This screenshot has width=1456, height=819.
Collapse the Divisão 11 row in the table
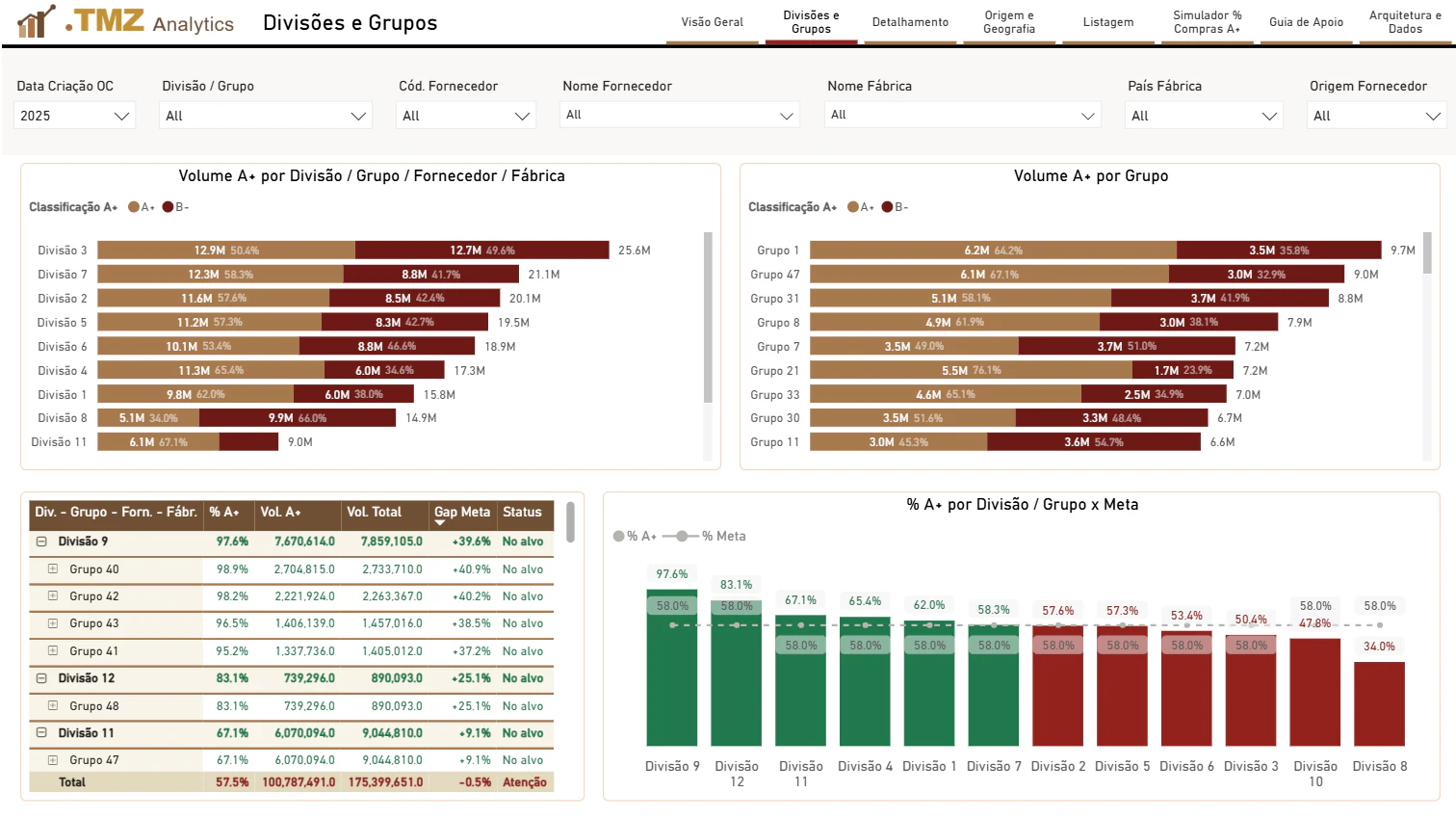click(x=41, y=733)
